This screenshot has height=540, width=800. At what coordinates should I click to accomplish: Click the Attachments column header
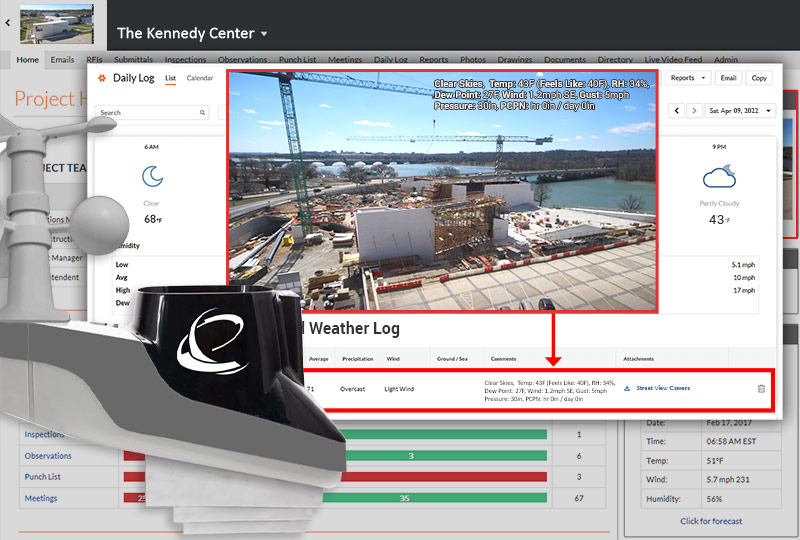[x=638, y=359]
